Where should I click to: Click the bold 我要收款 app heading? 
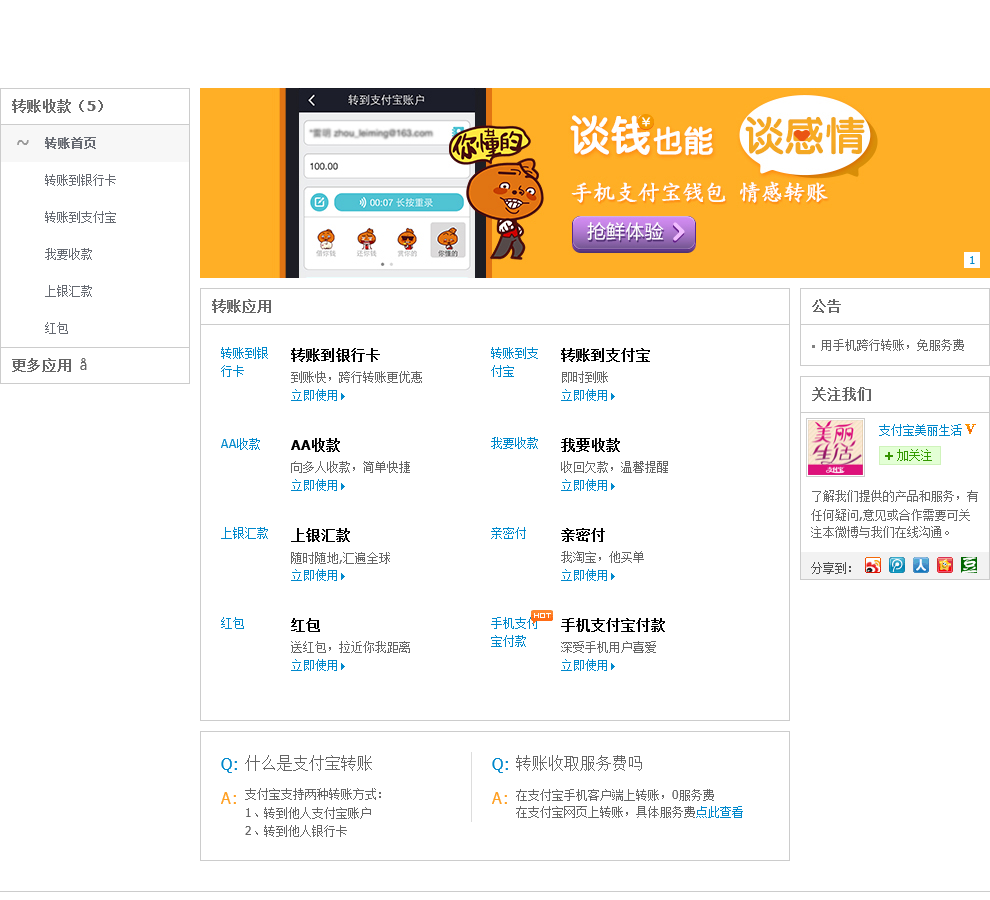[590, 445]
